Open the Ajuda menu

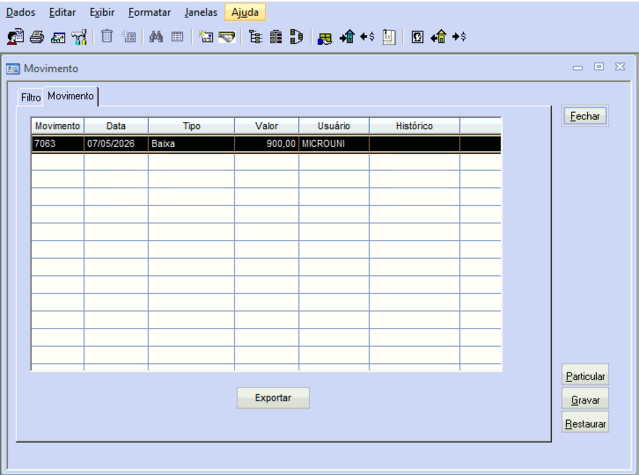245,12
